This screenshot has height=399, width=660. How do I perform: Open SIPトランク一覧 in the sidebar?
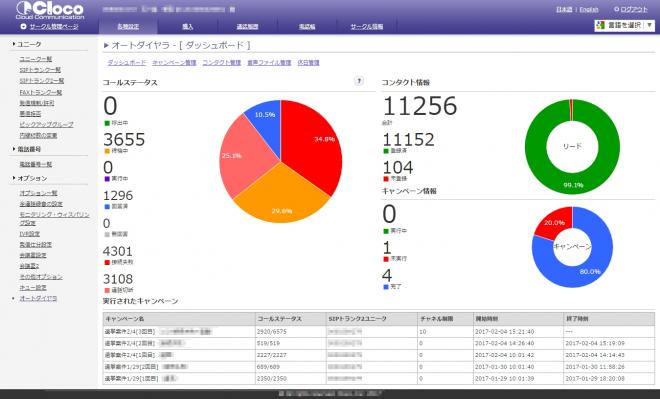[x=40, y=70]
